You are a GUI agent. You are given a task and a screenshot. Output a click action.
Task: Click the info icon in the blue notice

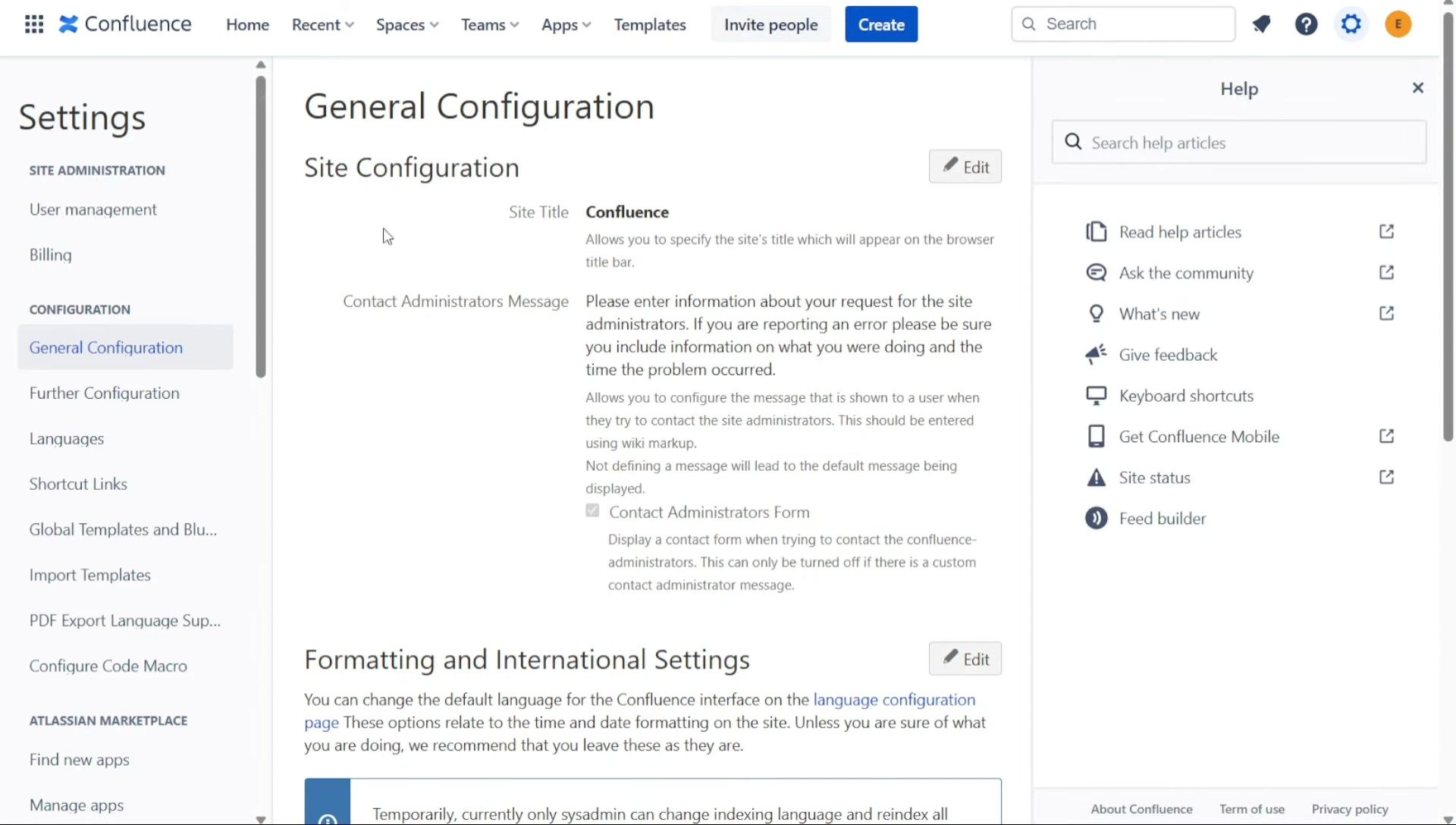coord(328,819)
